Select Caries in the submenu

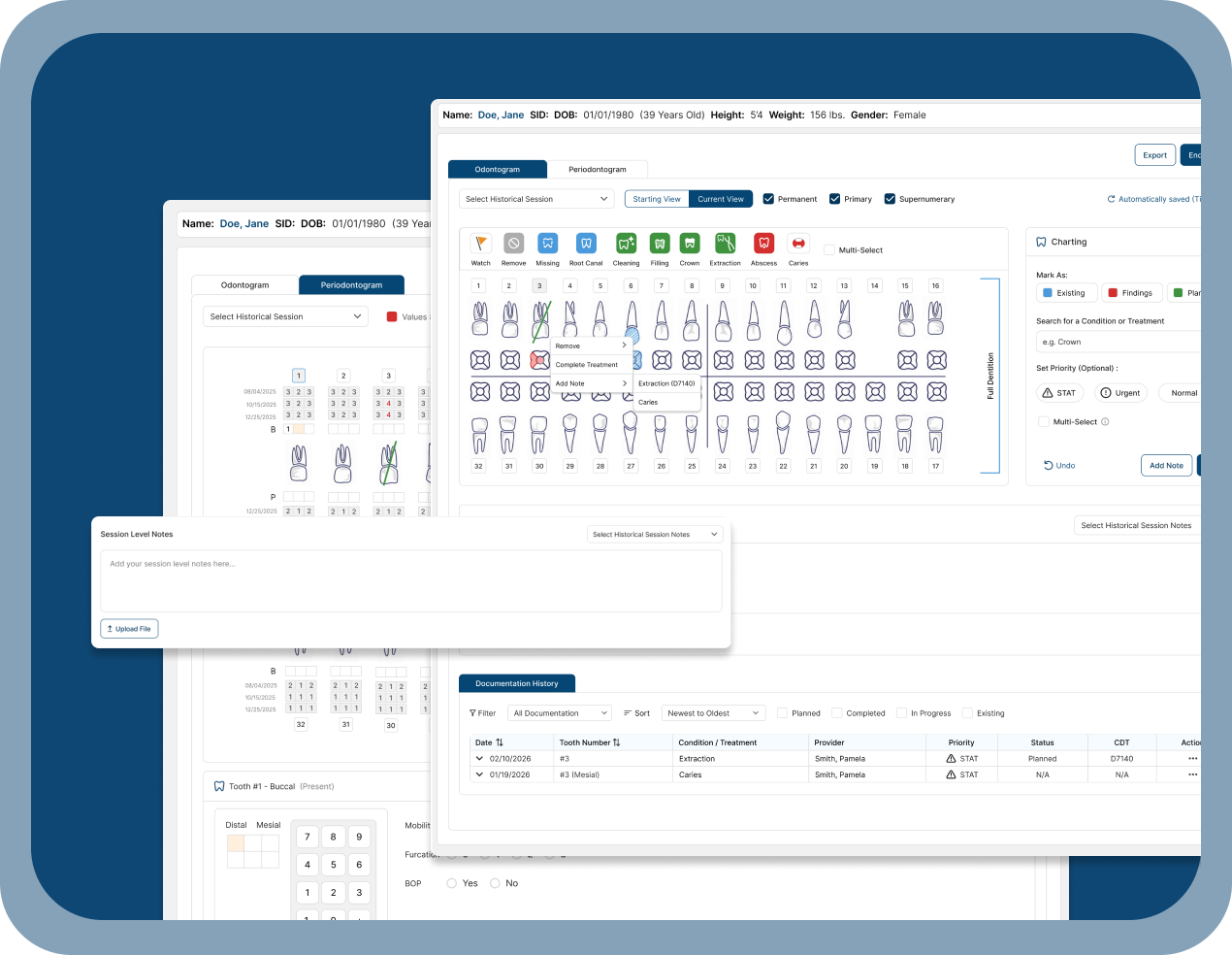pyautogui.click(x=666, y=402)
